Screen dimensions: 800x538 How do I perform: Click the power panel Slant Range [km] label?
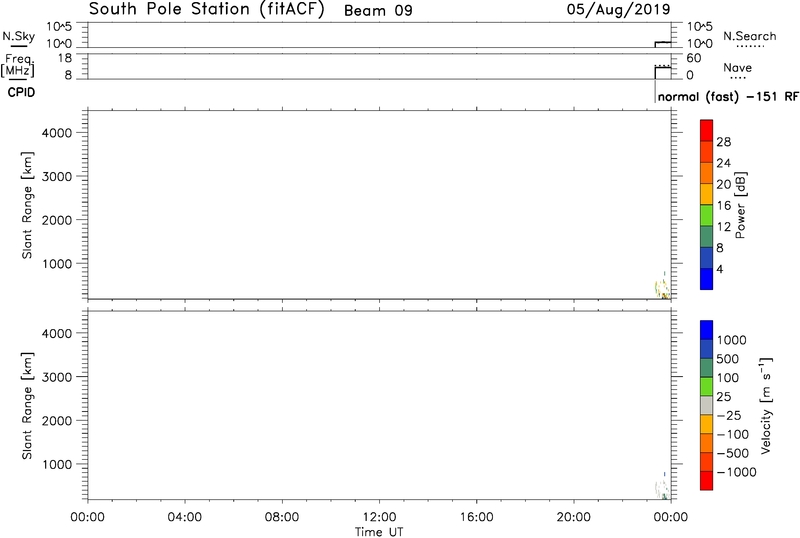tap(27, 205)
